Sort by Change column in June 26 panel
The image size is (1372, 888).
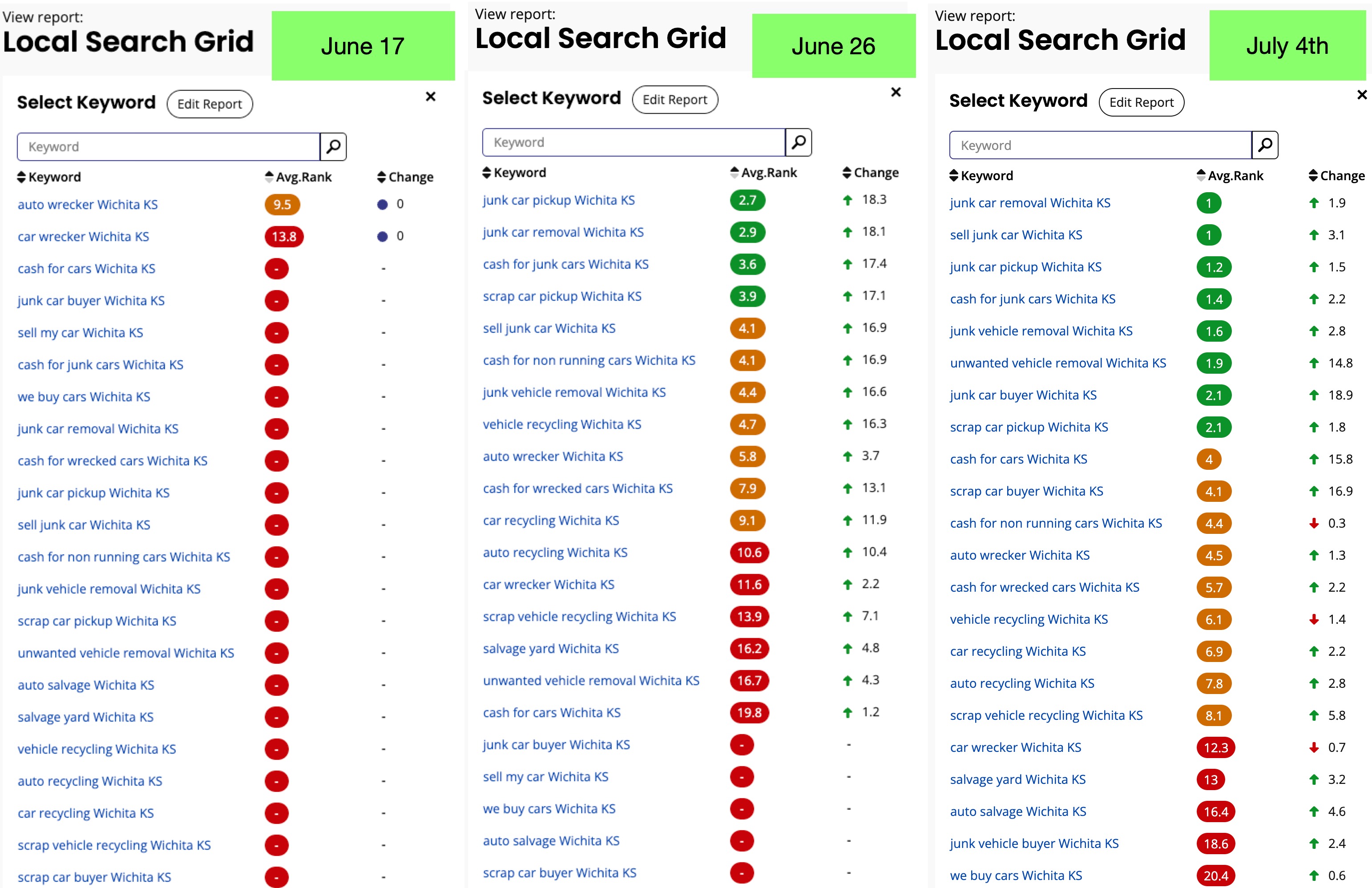871,173
